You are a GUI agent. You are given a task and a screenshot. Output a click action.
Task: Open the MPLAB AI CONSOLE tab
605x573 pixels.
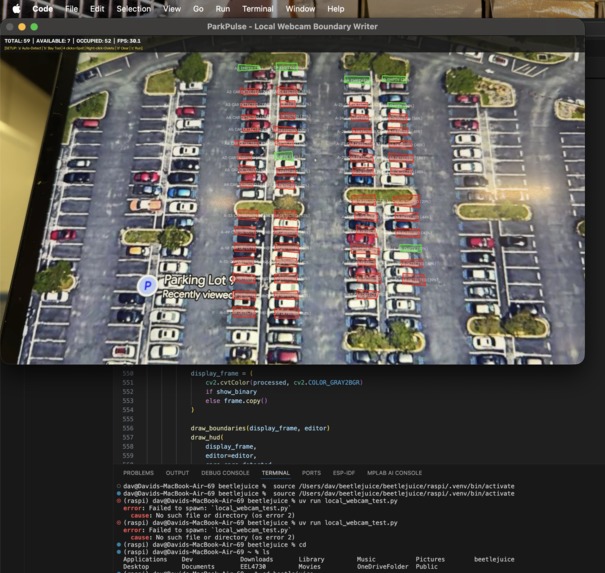point(394,473)
